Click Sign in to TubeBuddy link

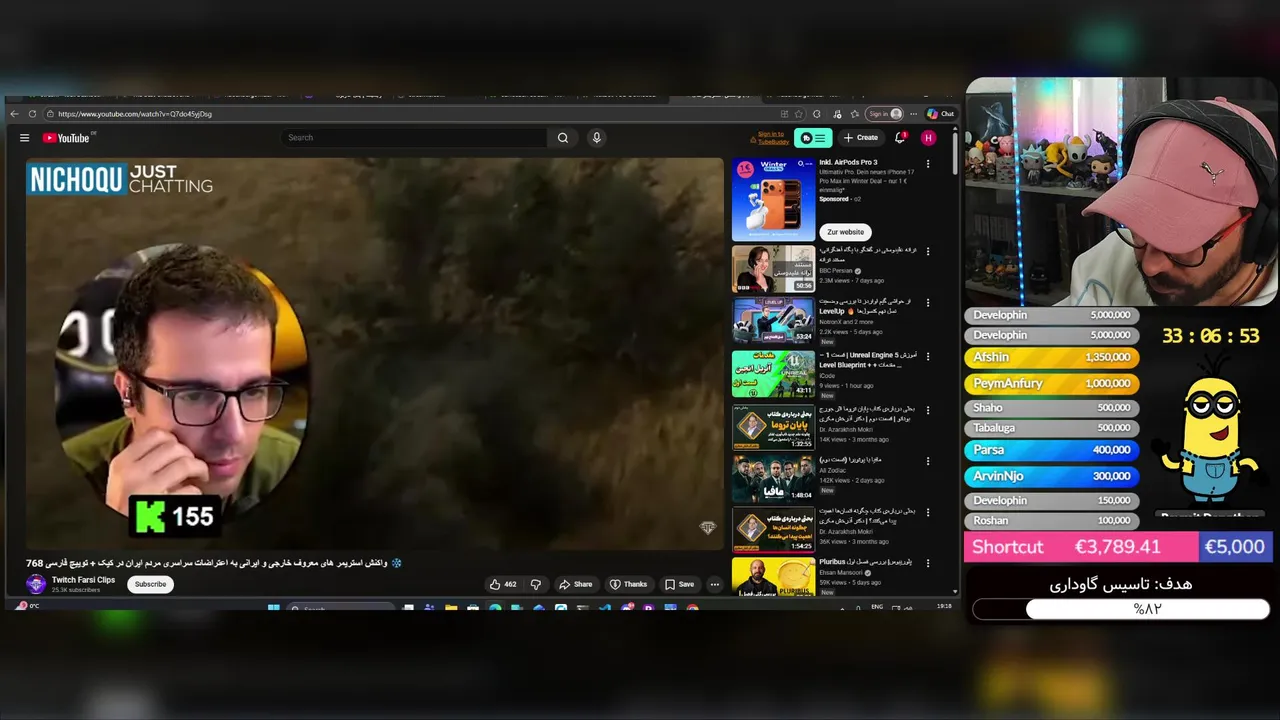click(771, 138)
